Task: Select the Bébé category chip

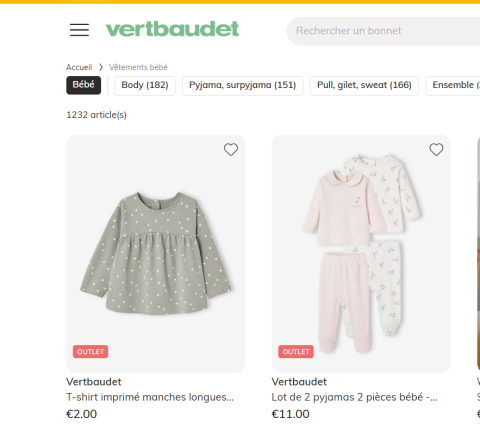Action: (83, 85)
